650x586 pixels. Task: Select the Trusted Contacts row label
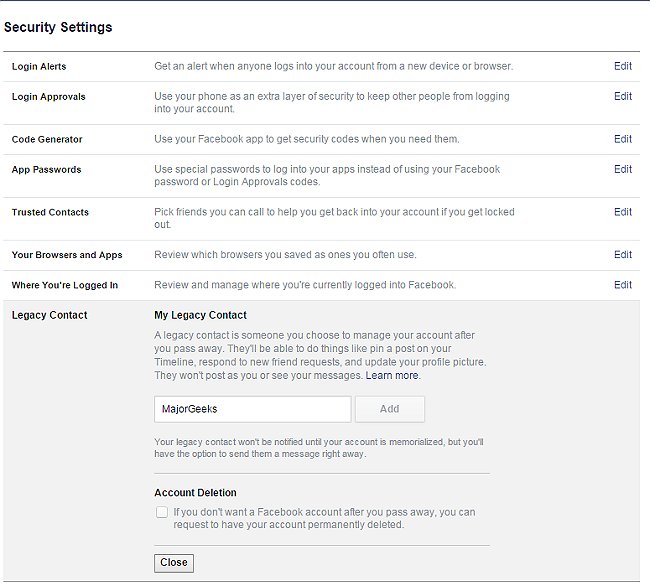(50, 212)
